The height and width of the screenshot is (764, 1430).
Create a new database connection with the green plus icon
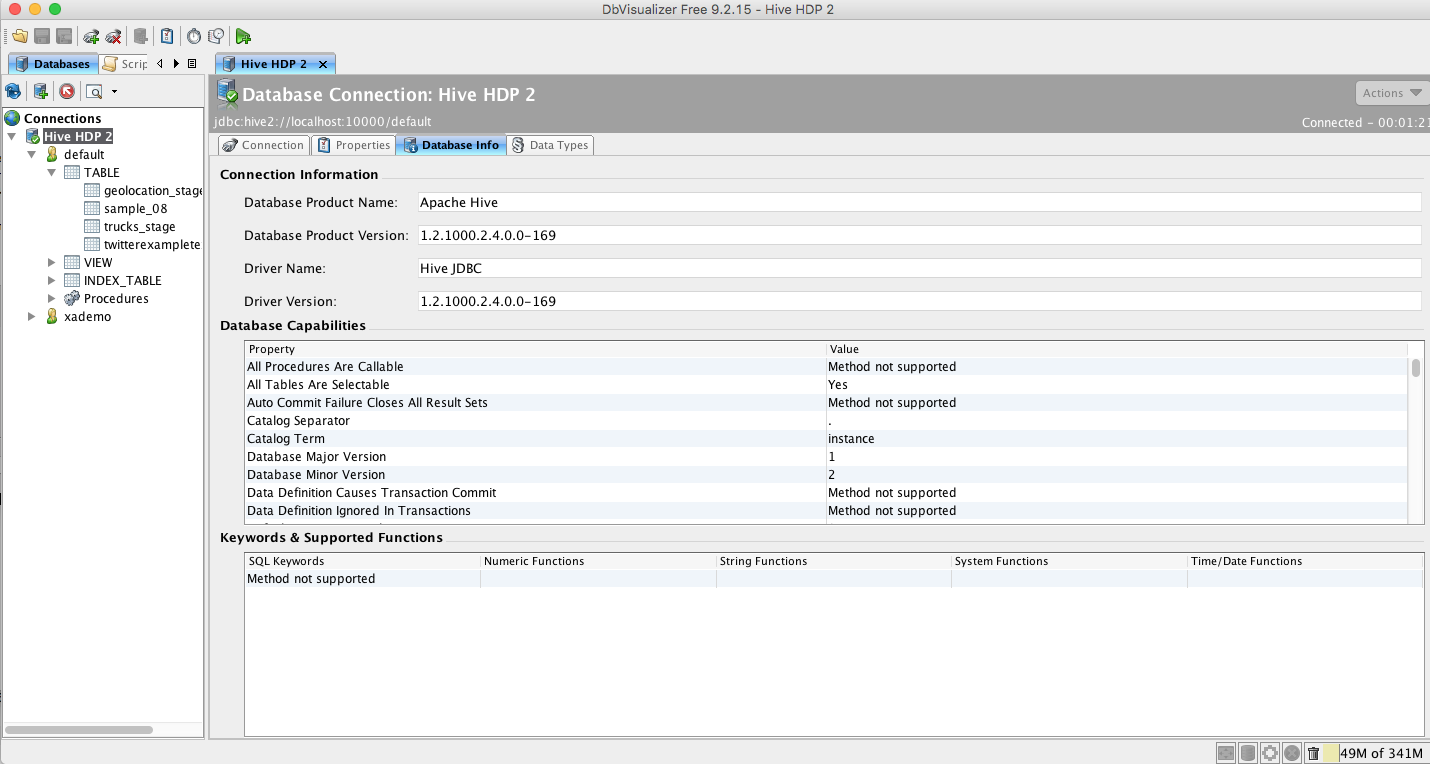coord(91,37)
